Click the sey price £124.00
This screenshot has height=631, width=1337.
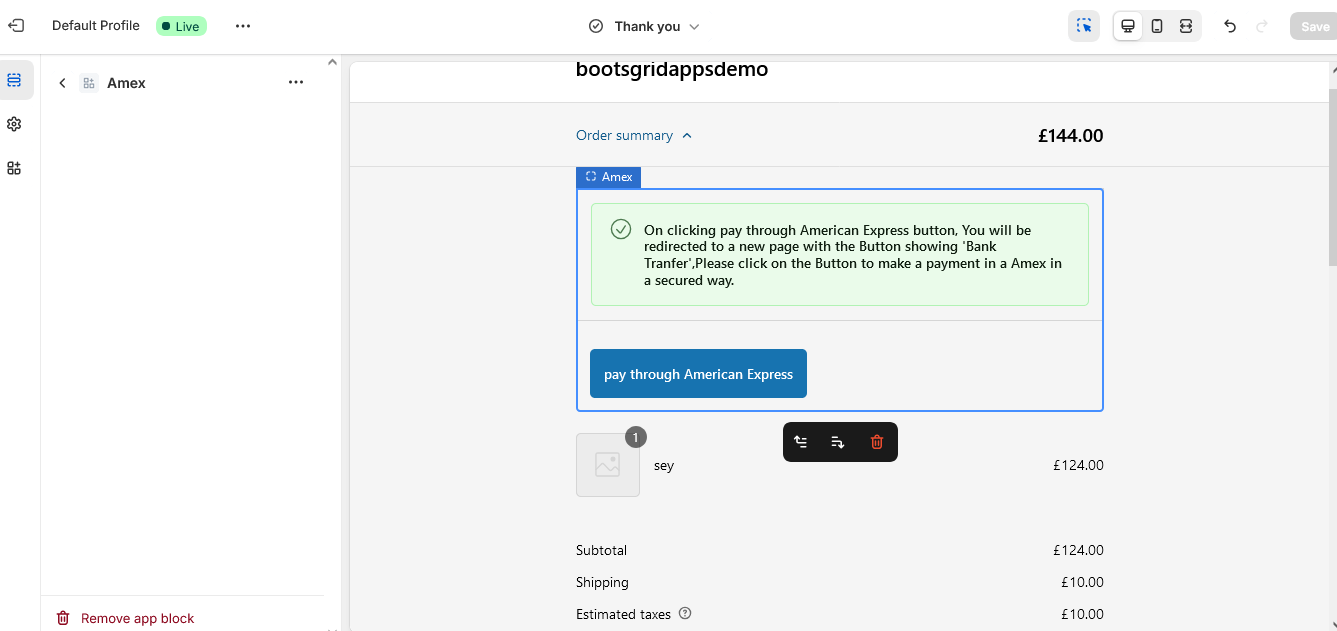pos(1078,465)
